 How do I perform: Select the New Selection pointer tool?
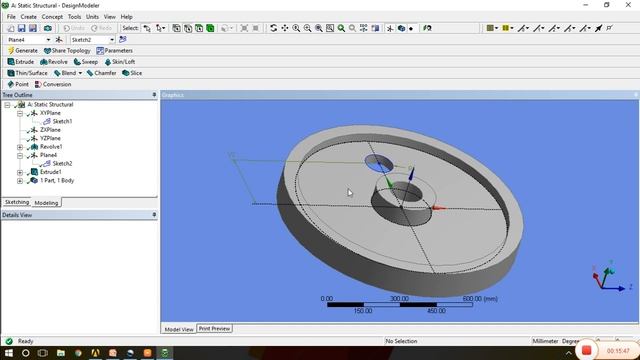pos(147,28)
